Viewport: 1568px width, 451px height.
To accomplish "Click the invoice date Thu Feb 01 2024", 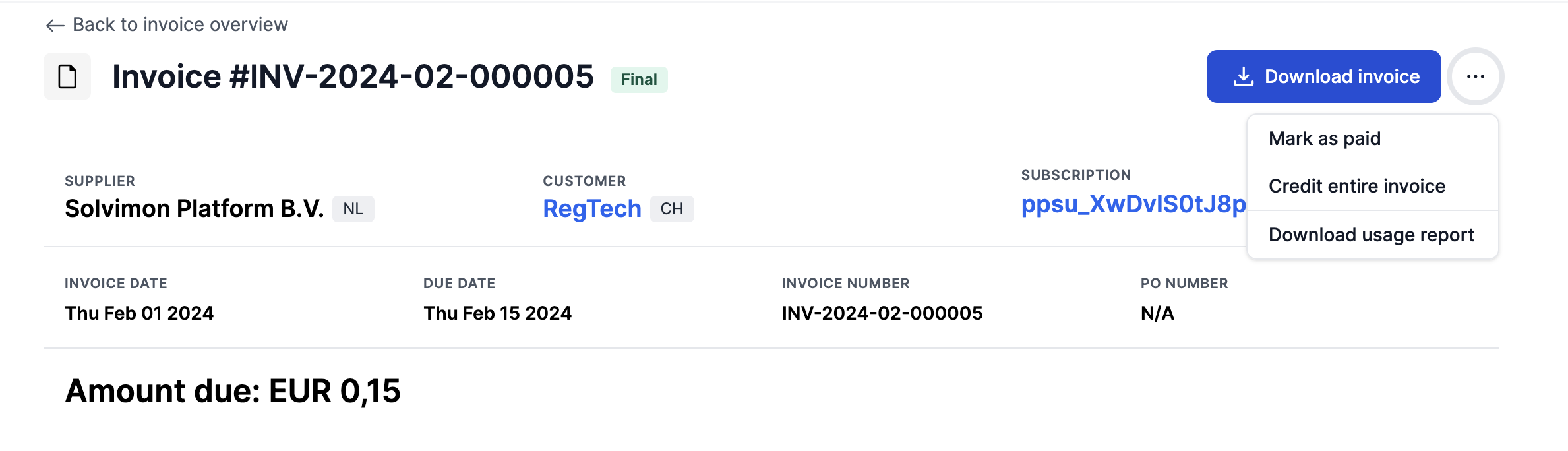I will coord(139,313).
